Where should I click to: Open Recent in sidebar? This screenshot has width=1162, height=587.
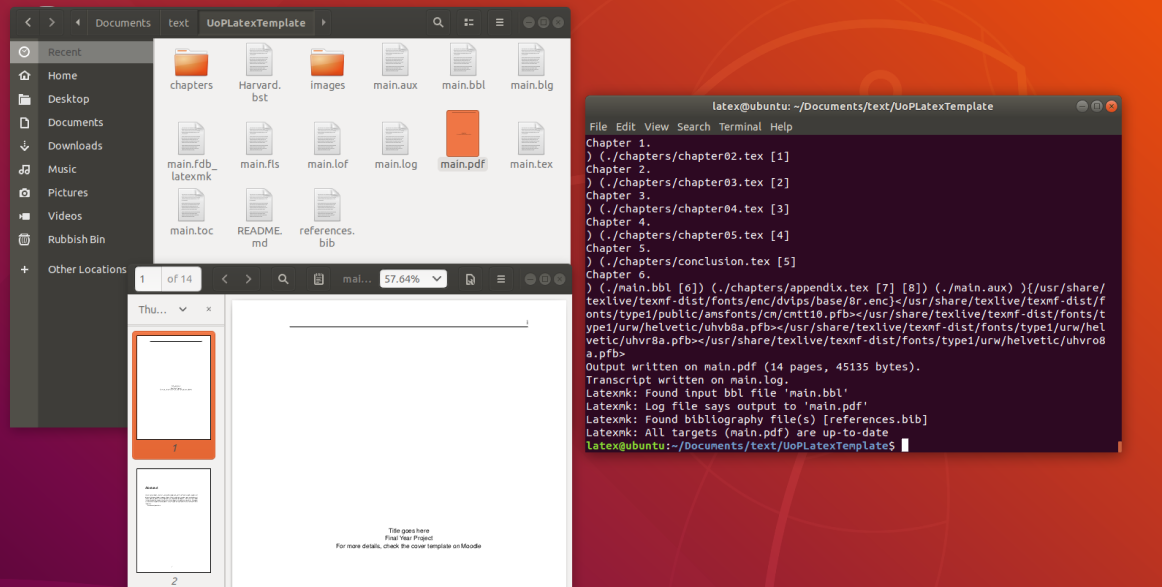pyautogui.click(x=82, y=52)
